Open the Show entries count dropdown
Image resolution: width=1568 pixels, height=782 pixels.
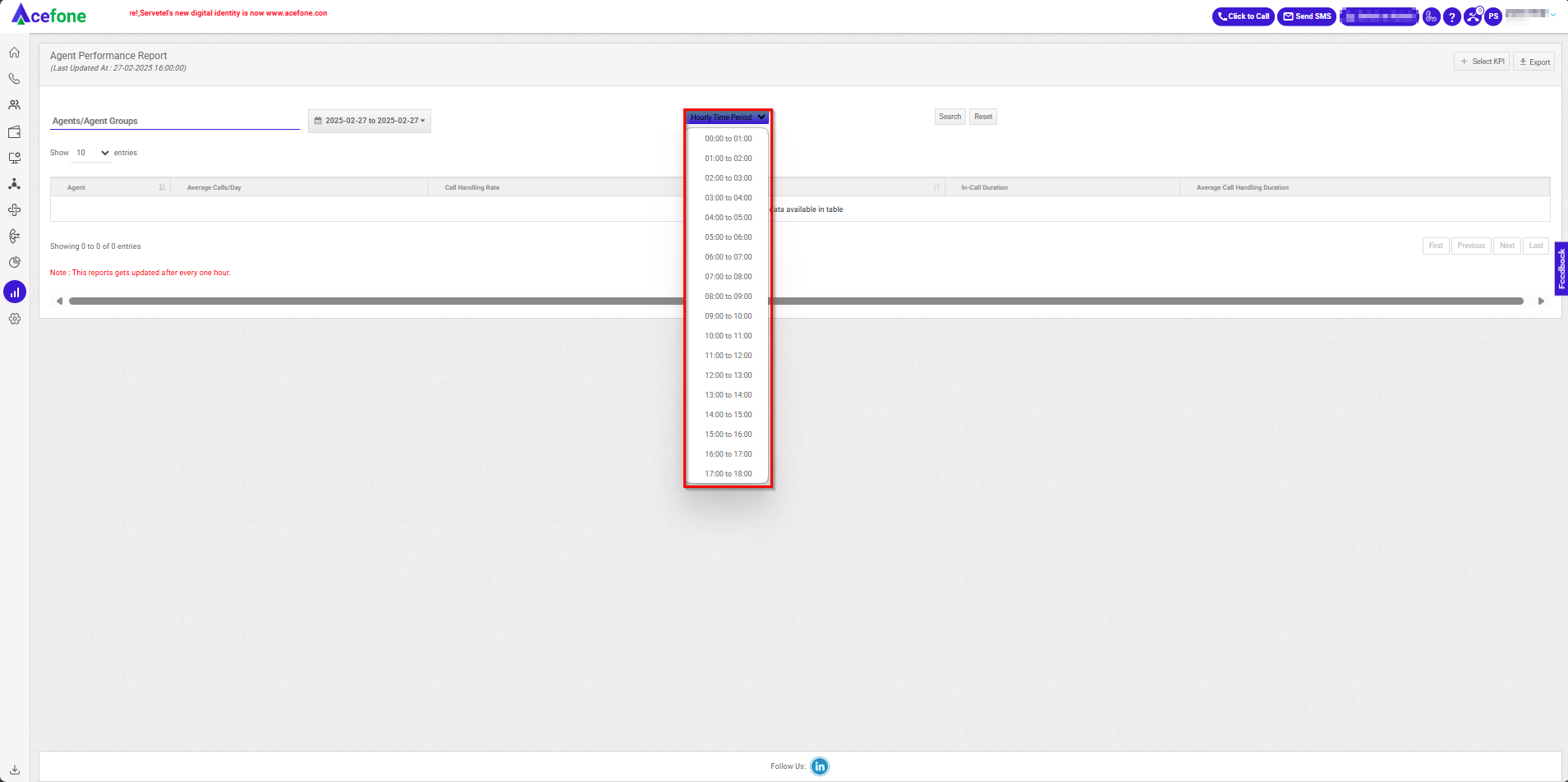pyautogui.click(x=92, y=153)
